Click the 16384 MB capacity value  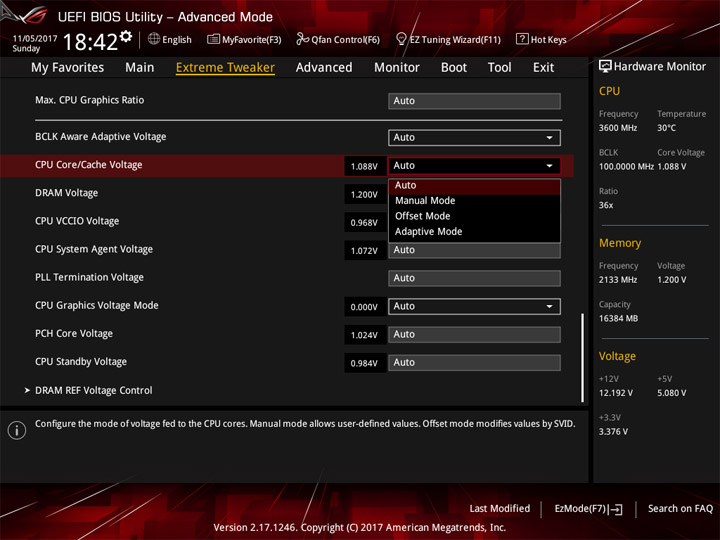619,319
